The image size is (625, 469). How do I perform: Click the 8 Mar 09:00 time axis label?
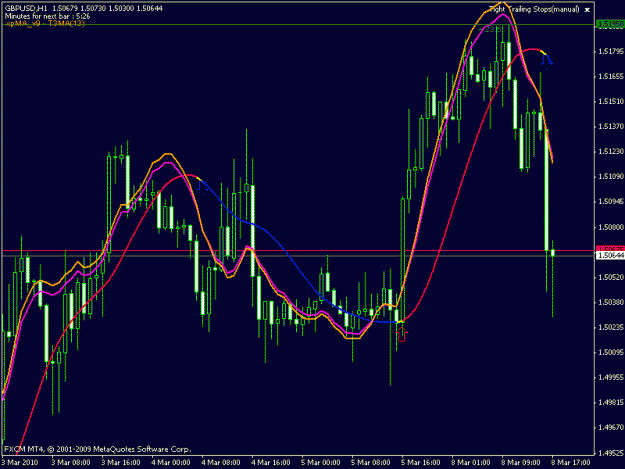(x=521, y=462)
